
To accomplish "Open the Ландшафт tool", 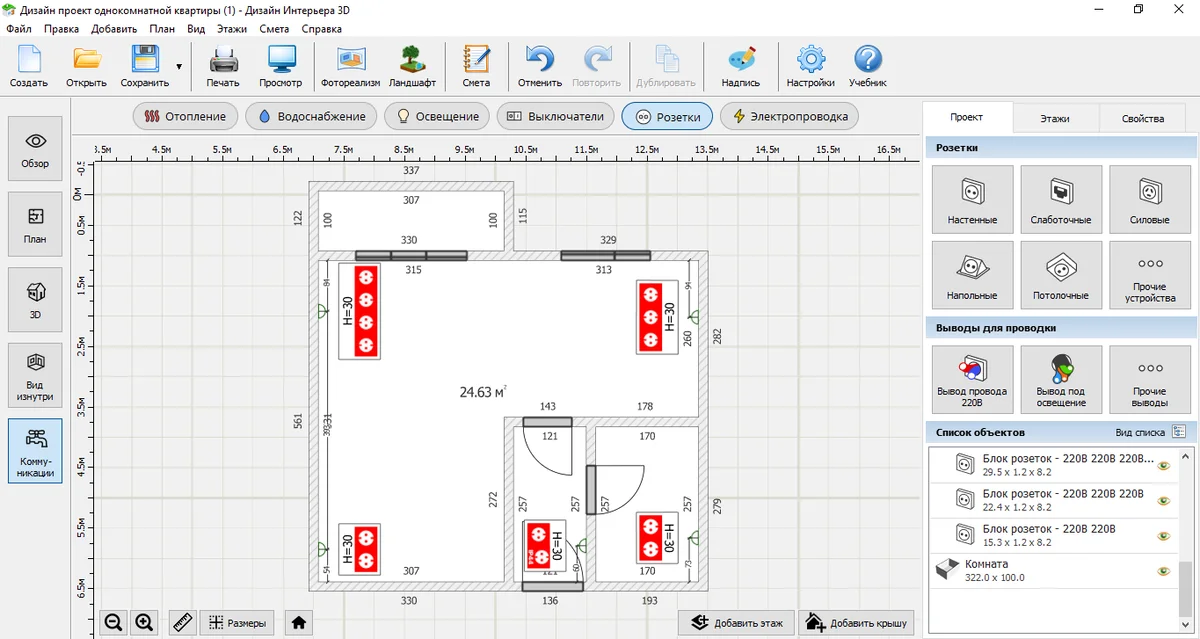I will point(412,66).
